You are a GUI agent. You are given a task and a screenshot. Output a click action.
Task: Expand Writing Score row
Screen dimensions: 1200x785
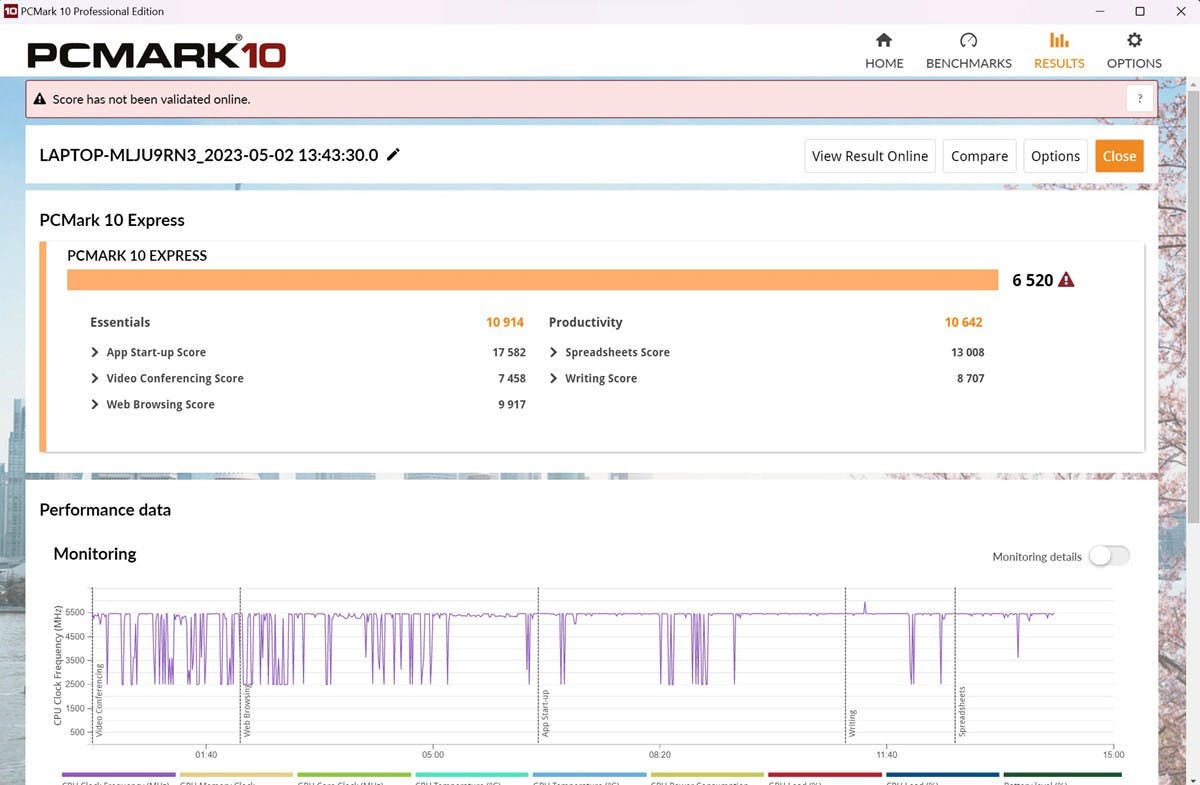pyautogui.click(x=554, y=378)
